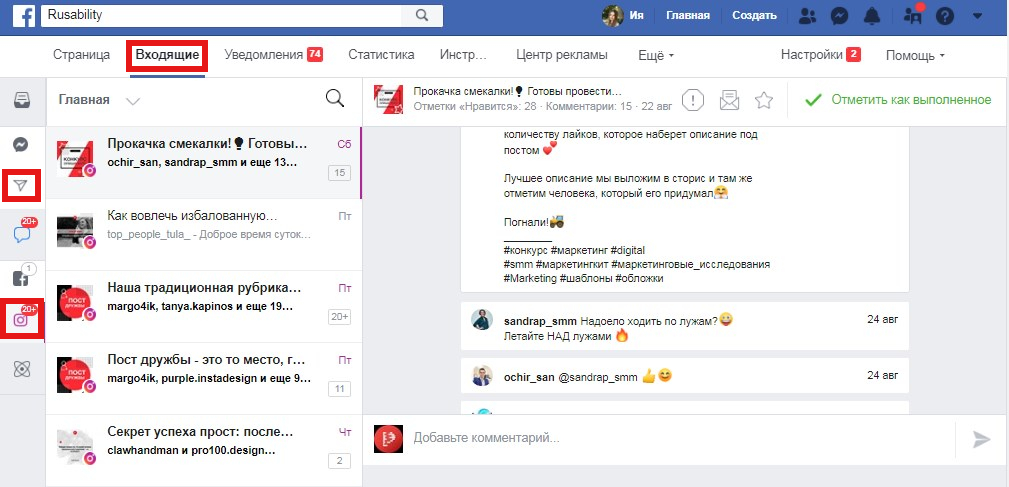
Task: Select the Facebook comments icon in the sidebar
Action: point(21,278)
